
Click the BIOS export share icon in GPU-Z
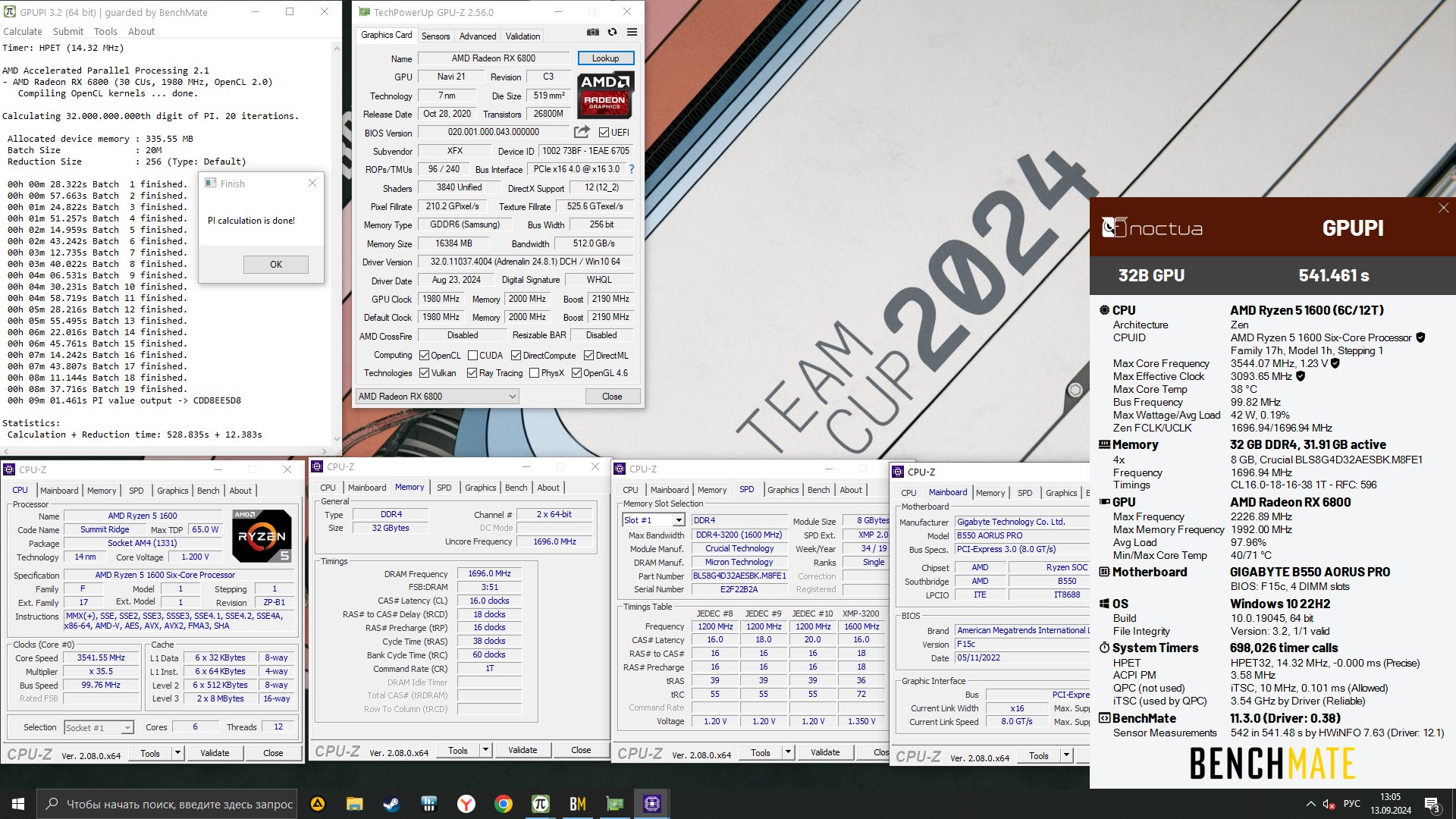(582, 132)
